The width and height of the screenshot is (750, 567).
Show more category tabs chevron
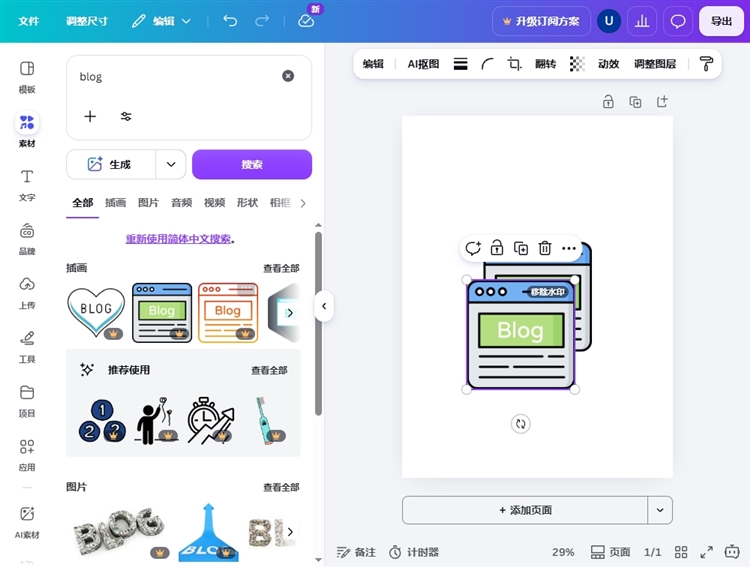[303, 203]
